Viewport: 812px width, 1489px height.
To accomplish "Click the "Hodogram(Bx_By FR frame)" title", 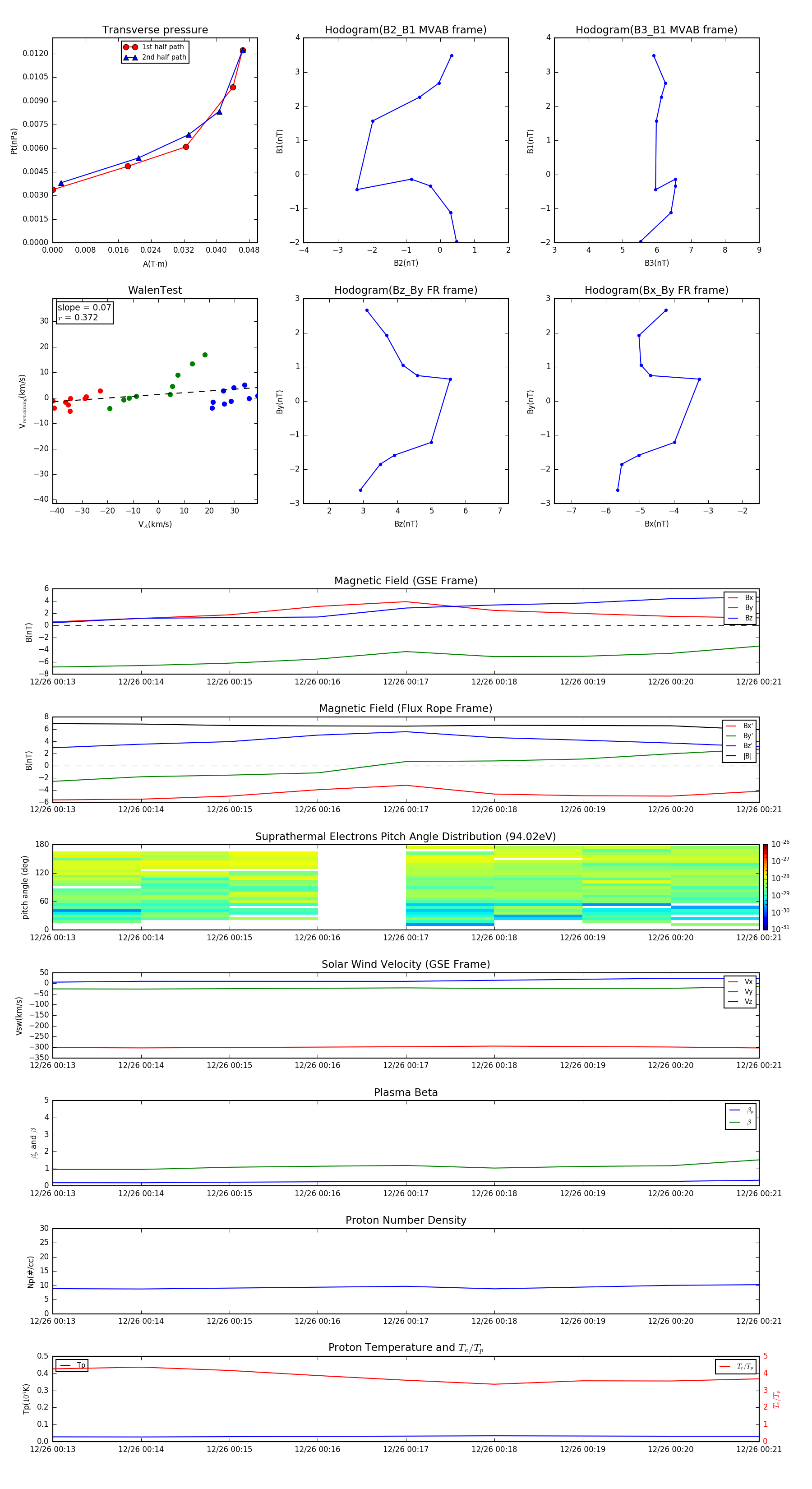I will click(656, 290).
